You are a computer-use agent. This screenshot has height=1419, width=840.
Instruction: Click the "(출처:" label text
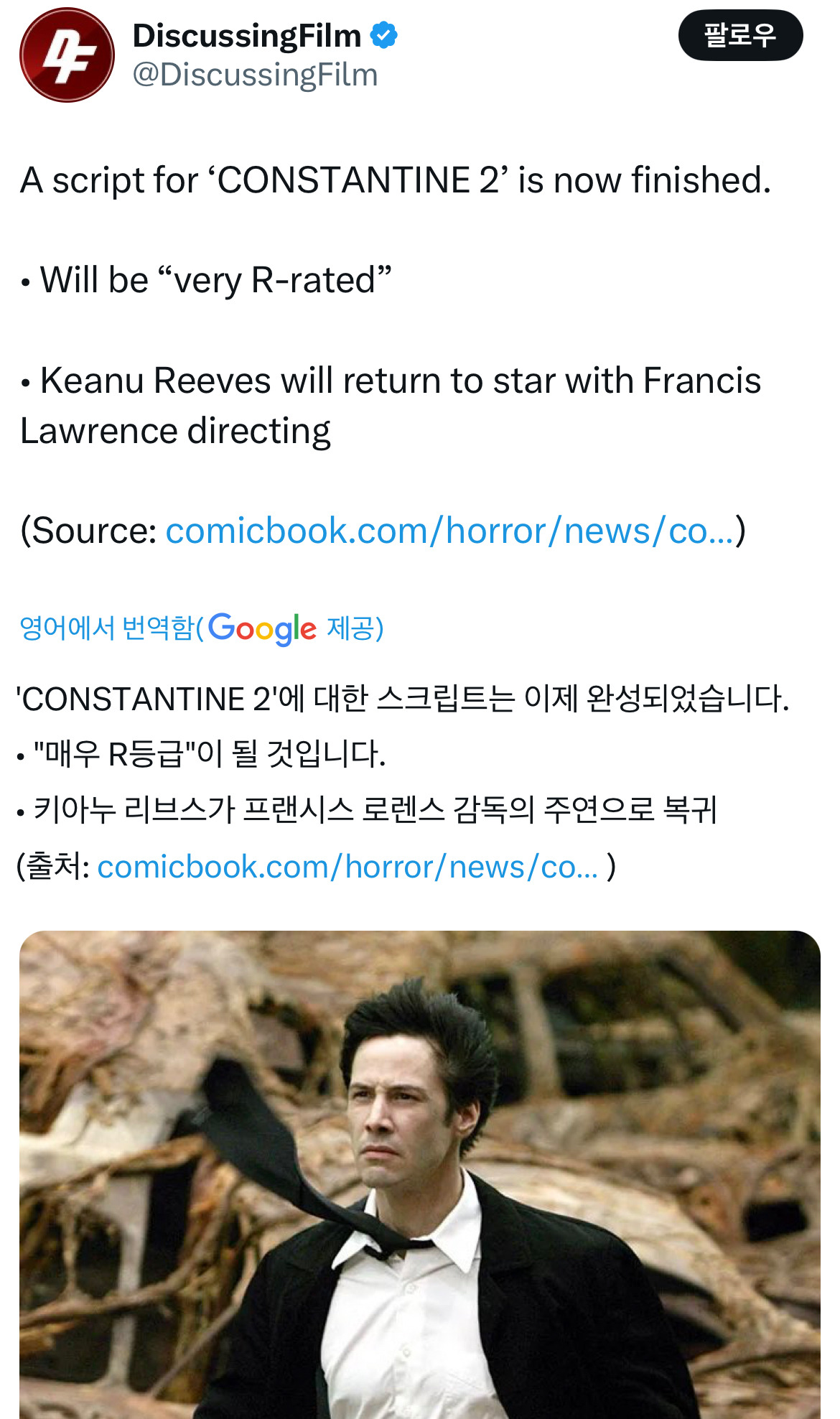[x=53, y=867]
